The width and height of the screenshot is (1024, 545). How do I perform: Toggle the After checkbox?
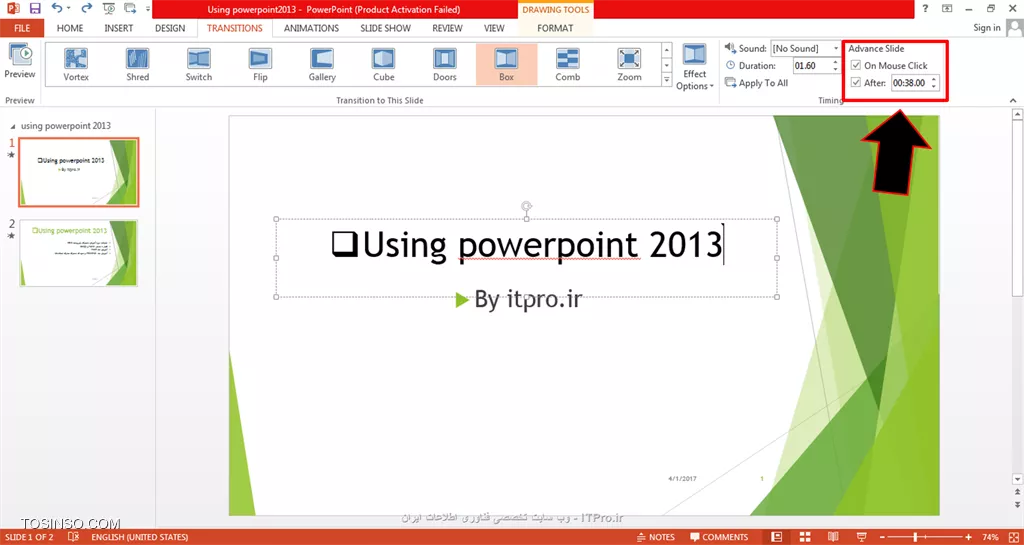click(856, 83)
